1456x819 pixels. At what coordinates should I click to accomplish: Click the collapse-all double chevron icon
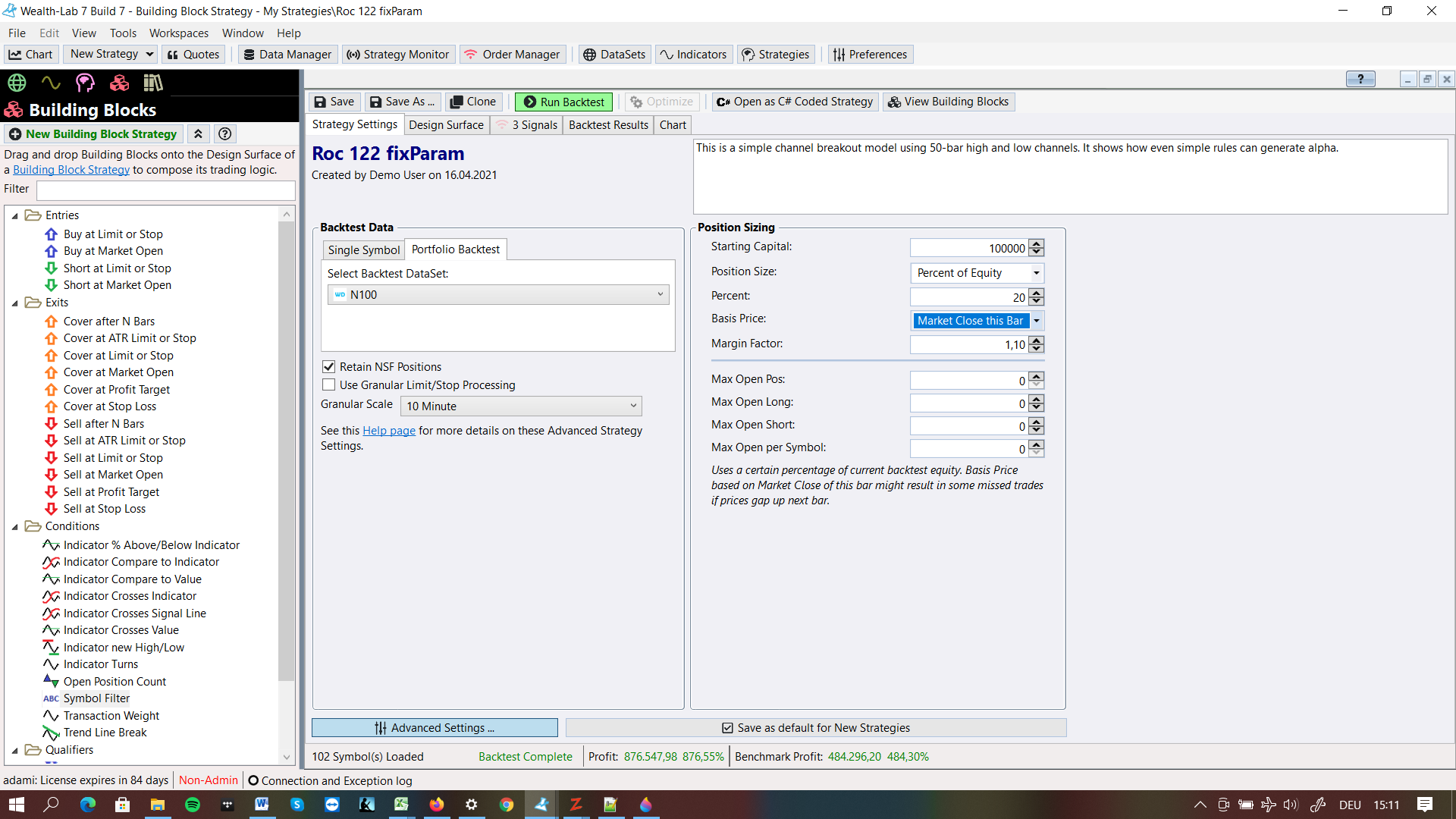coord(198,134)
